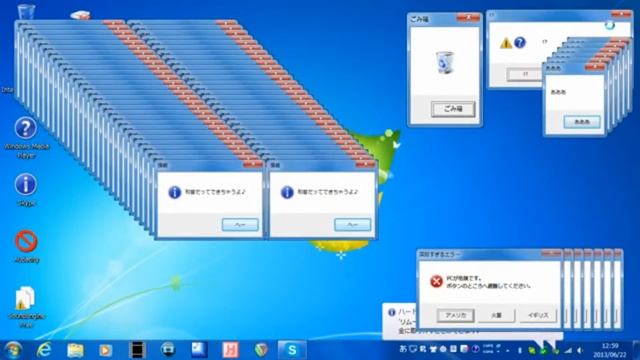Screen dimensions: 640x360
Task: Select the Recycle Bin desktop icon at top-left
Action: 26,11
